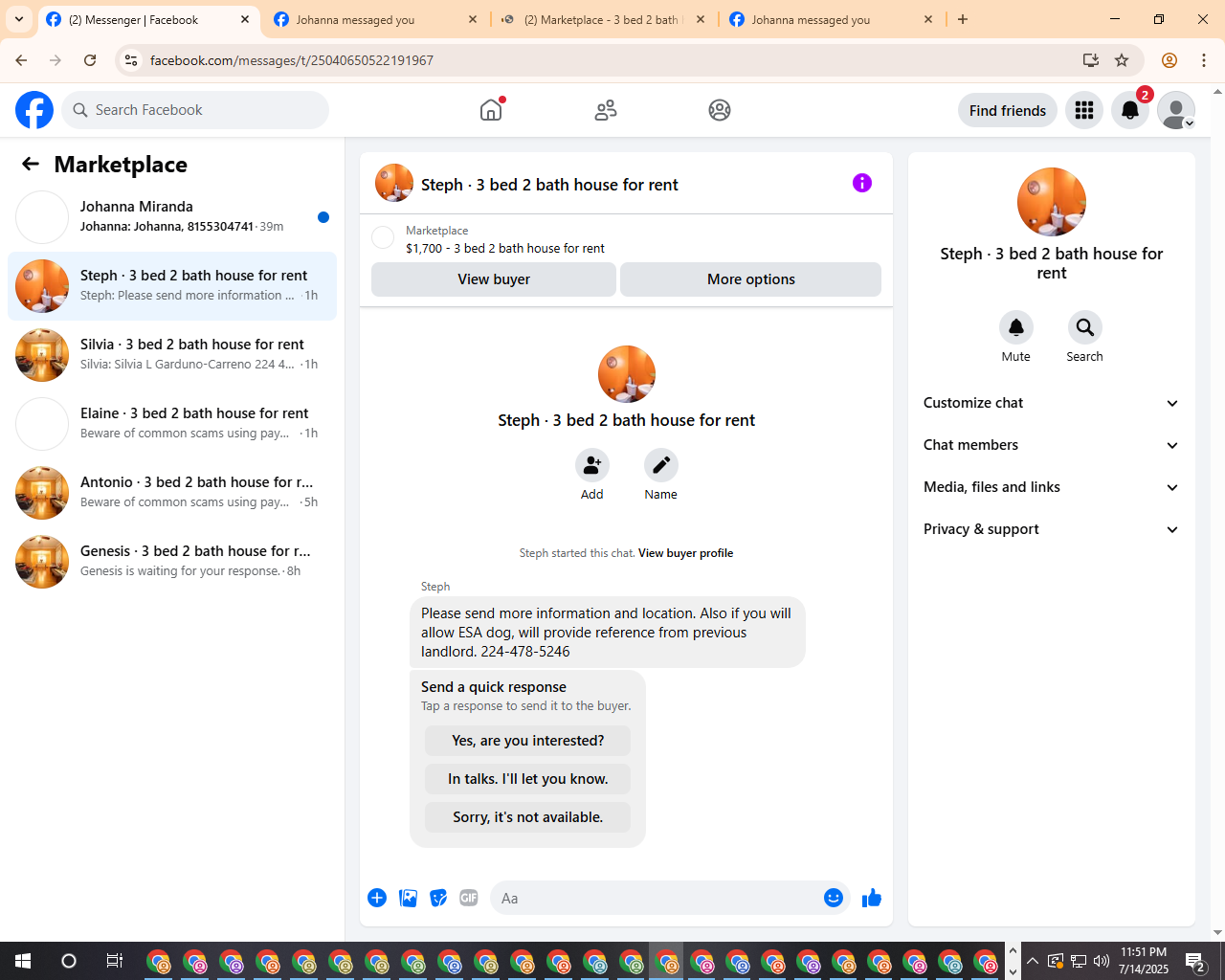Open the Friends icon in top navigation
1225x980 pixels.
coord(606,110)
